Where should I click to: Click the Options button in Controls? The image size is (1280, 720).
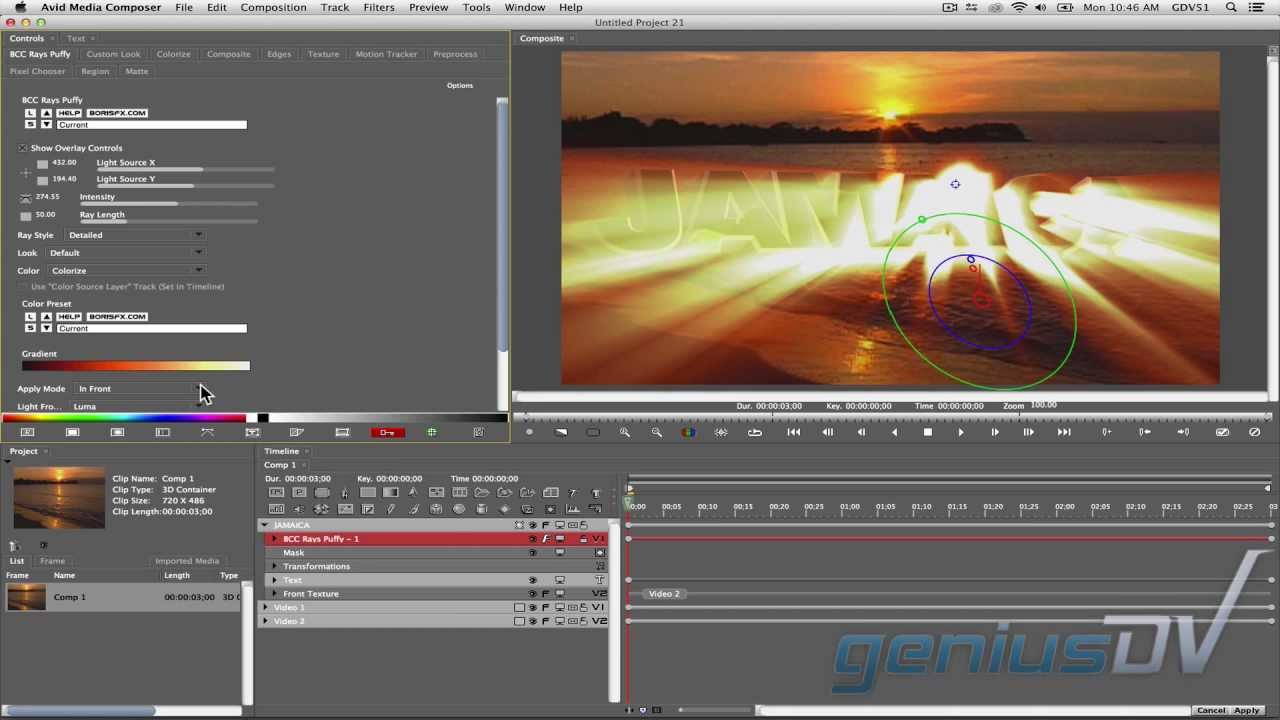coord(460,86)
